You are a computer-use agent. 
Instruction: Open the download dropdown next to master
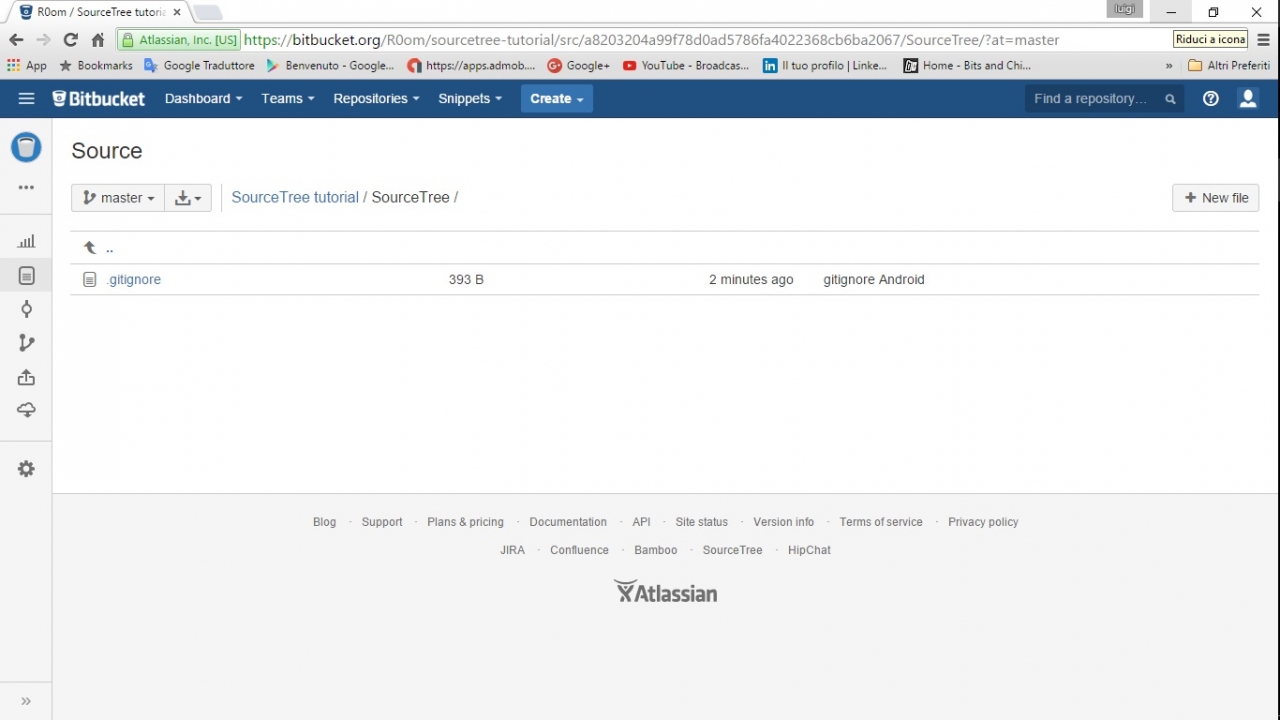[188, 198]
